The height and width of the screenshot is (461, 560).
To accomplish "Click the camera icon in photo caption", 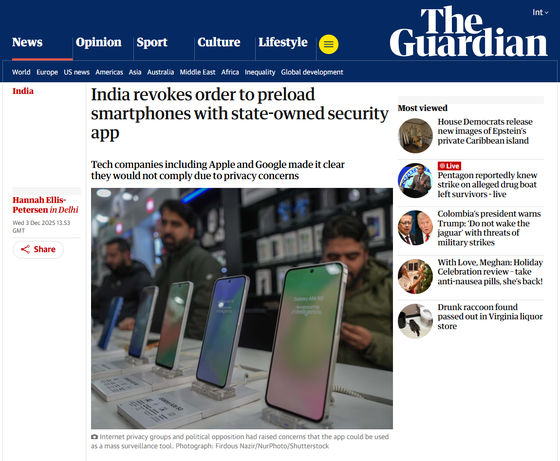I will [94, 437].
